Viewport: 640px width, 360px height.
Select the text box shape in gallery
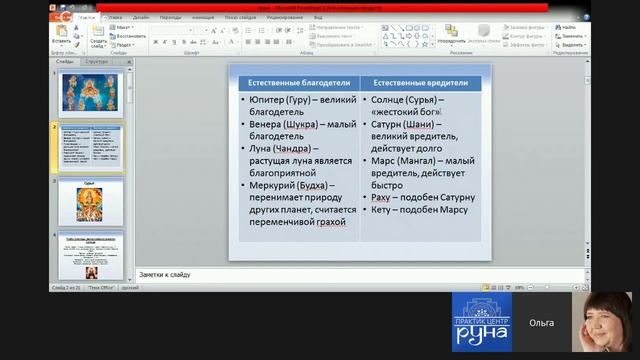(385, 28)
